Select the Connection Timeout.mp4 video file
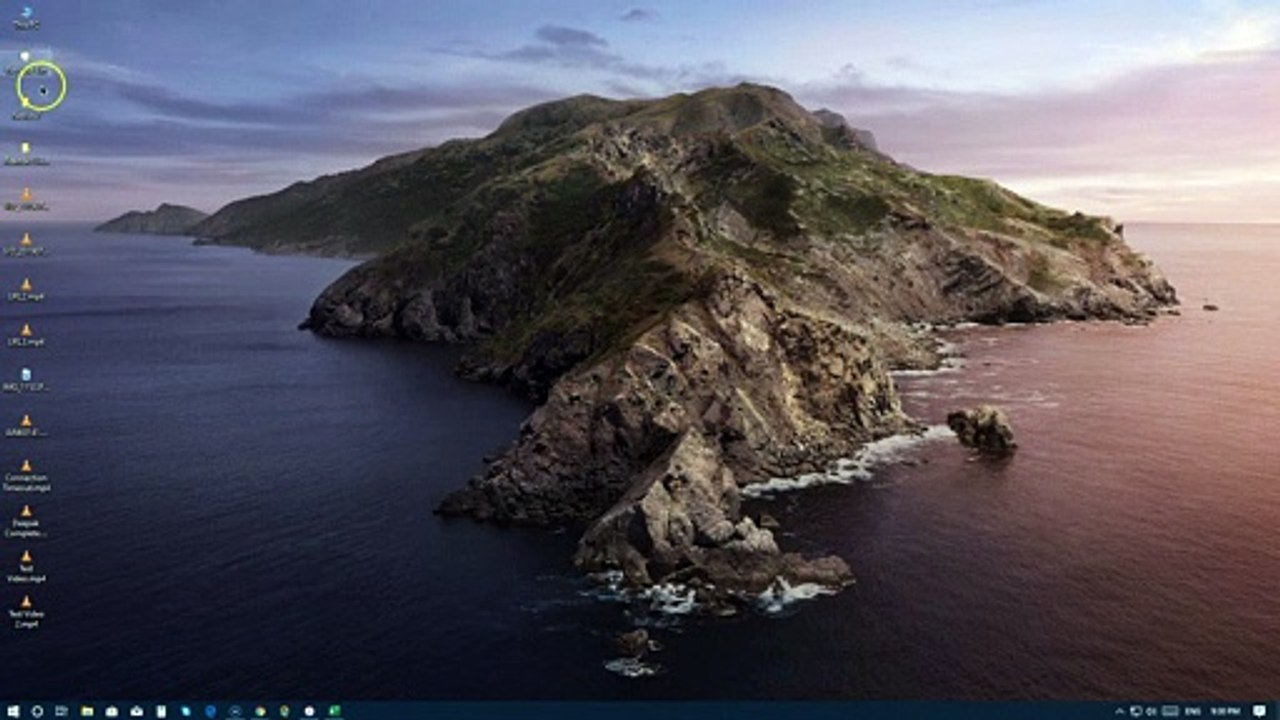Viewport: 1280px width, 720px height. tap(26, 475)
